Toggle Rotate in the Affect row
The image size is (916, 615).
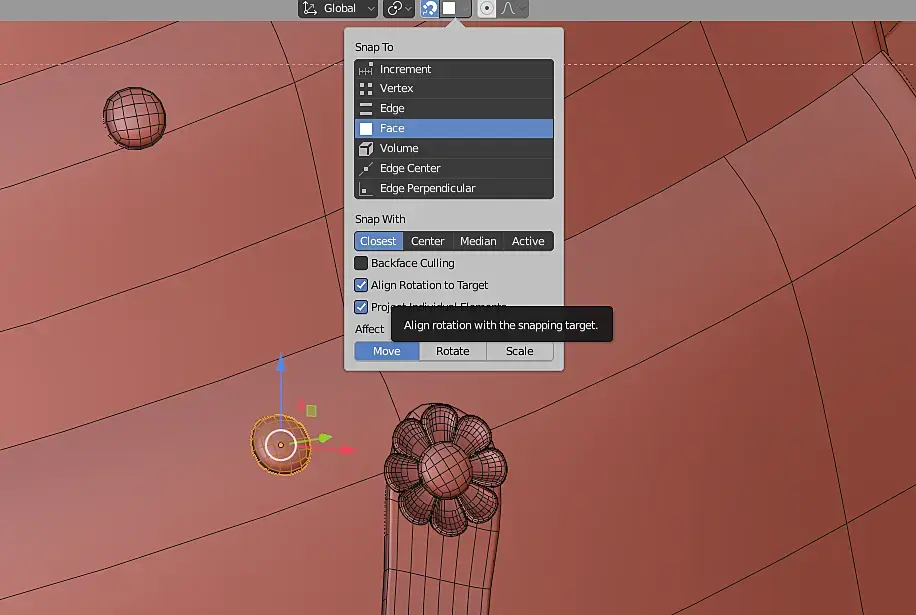pos(453,351)
